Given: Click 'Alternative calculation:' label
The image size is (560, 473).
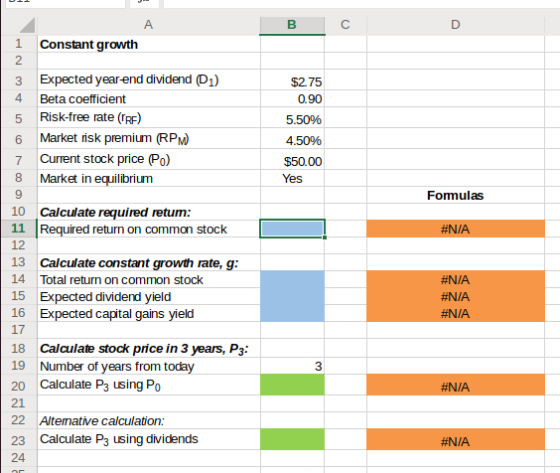Looking at the screenshot, I should [102, 421].
